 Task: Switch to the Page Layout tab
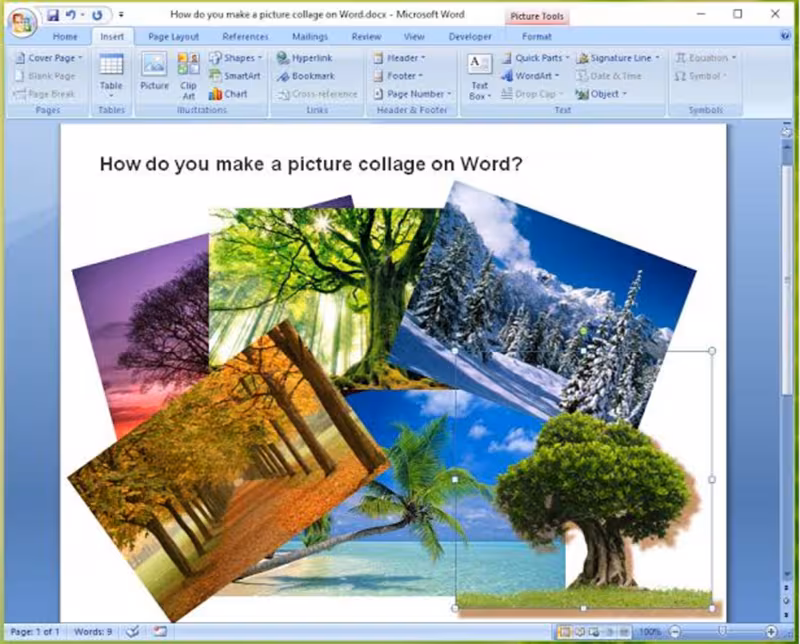click(x=173, y=37)
